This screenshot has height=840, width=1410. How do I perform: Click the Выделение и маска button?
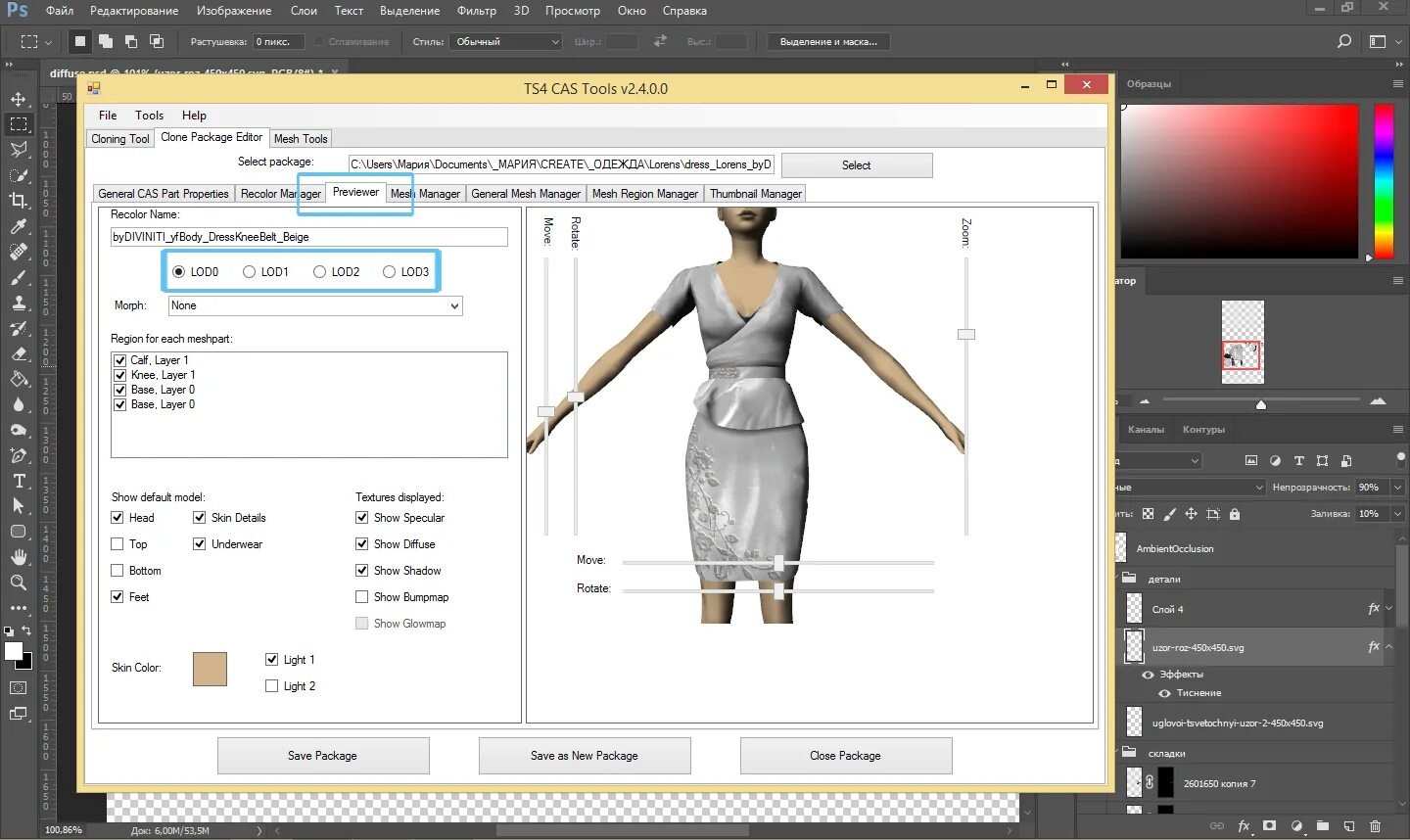click(828, 41)
